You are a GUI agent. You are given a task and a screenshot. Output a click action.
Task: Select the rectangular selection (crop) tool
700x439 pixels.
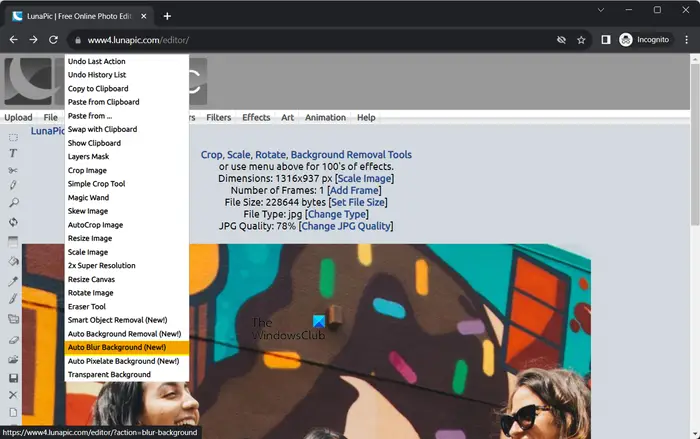(x=13, y=138)
